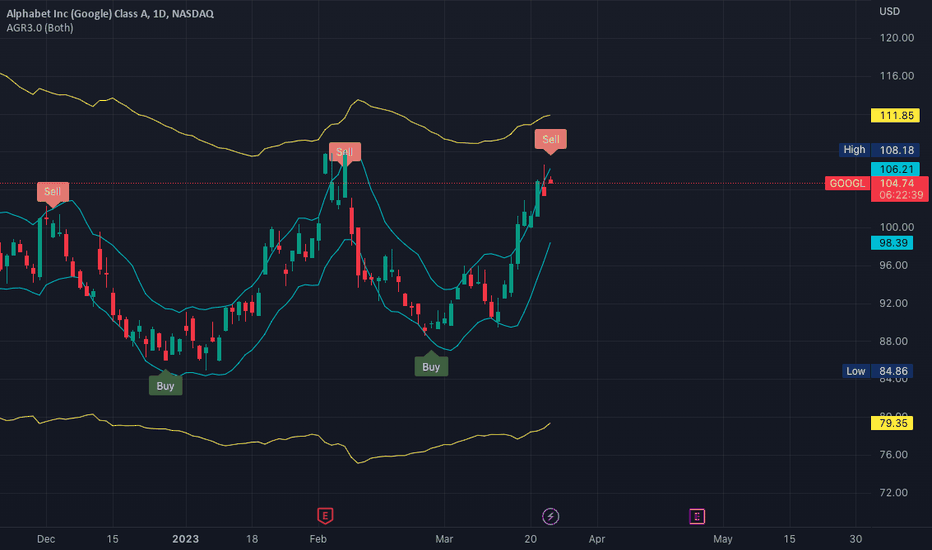This screenshot has width=932, height=550.
Task: Click the Buy label near March
Action: click(x=431, y=367)
